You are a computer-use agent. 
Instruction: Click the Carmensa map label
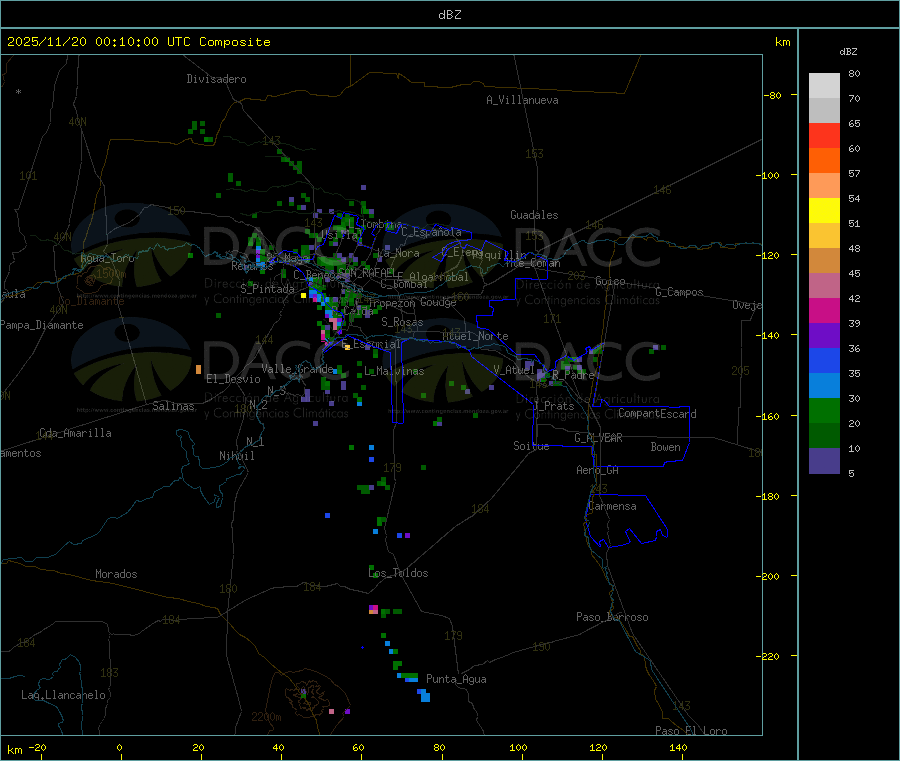pyautogui.click(x=612, y=506)
